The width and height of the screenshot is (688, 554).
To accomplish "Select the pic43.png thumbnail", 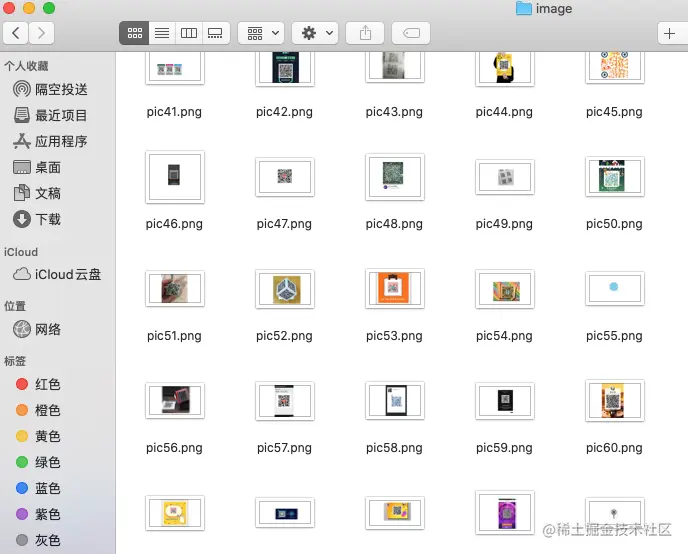I will (x=394, y=67).
